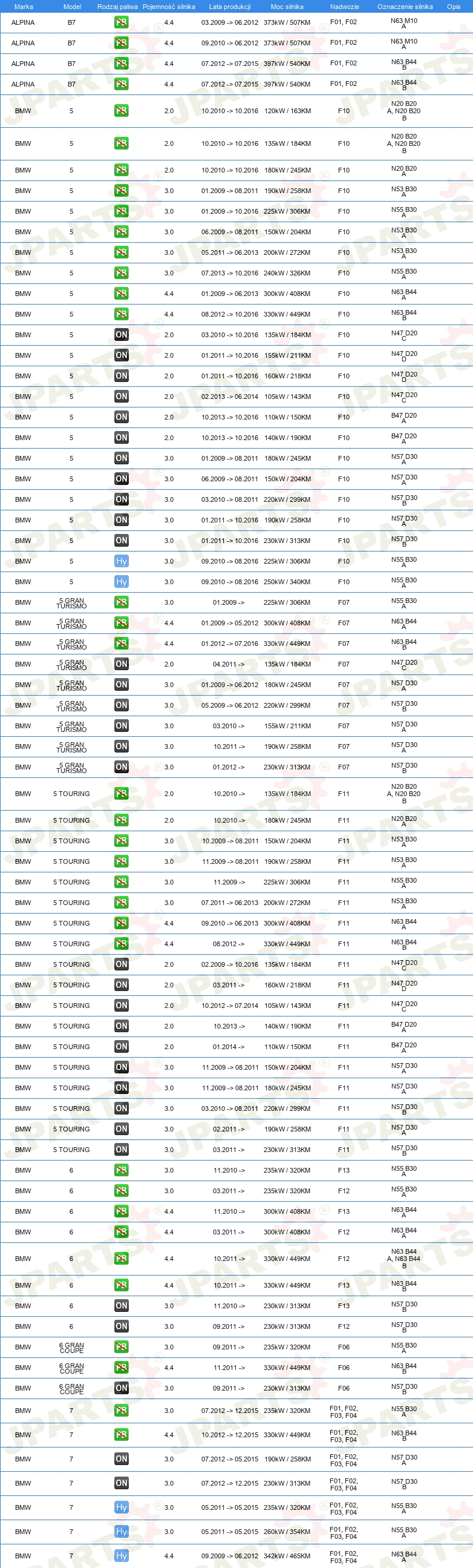Click the date cell 10.2009 -> 08.2011
This screenshot has width=473, height=1568.
[x=230, y=842]
